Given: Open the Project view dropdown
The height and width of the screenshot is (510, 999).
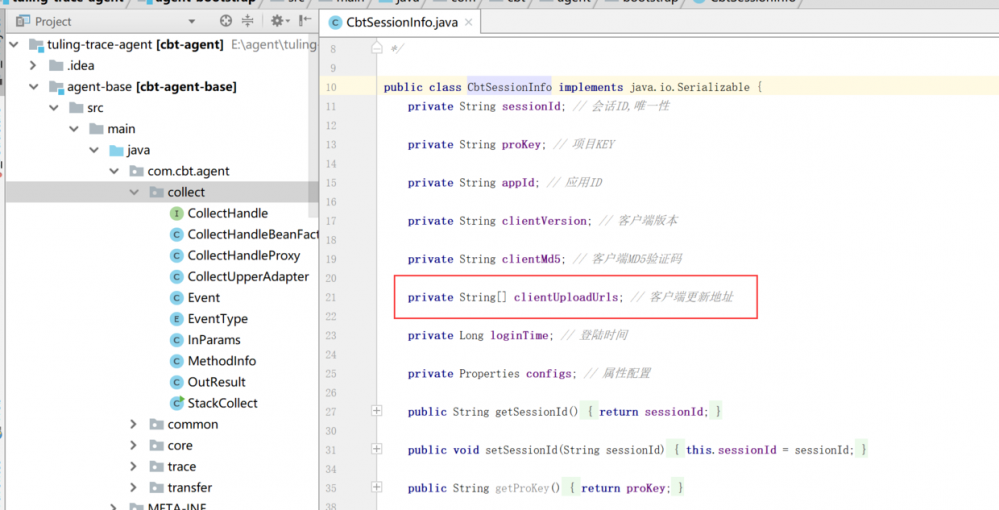Looking at the screenshot, I should (x=192, y=22).
